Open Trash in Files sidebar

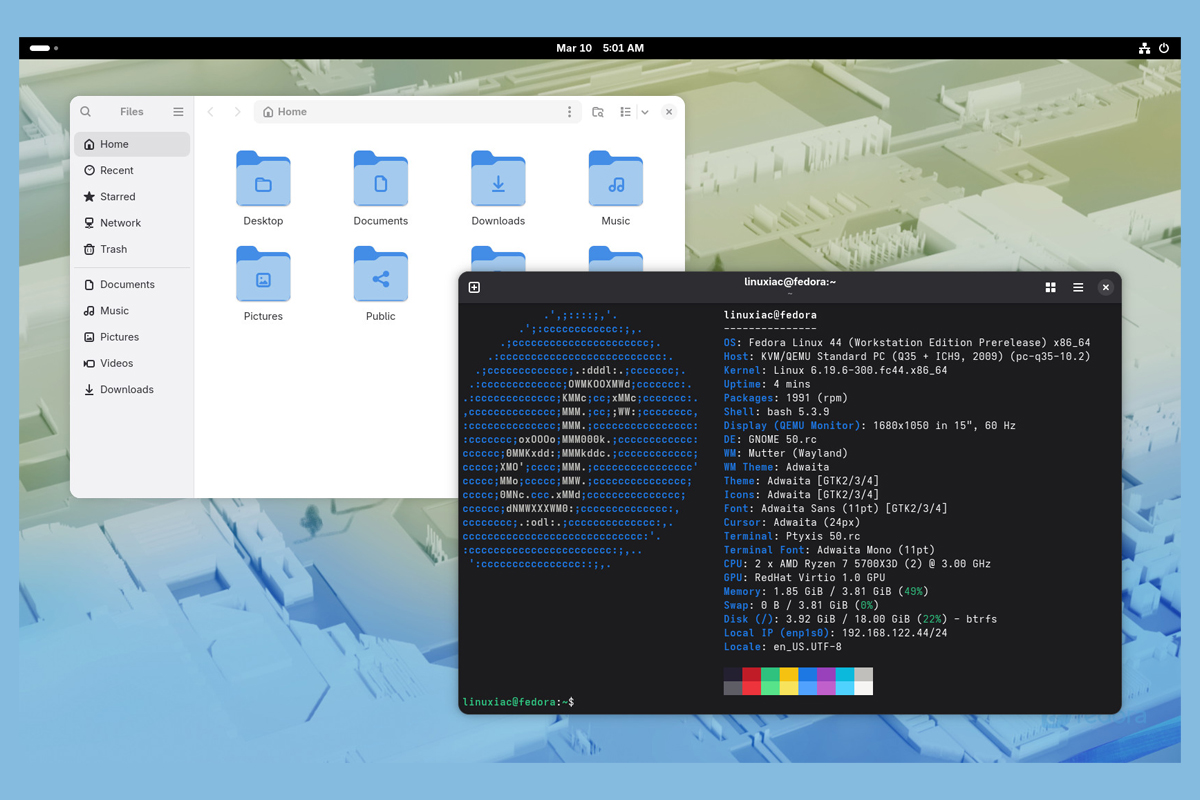pos(132,249)
